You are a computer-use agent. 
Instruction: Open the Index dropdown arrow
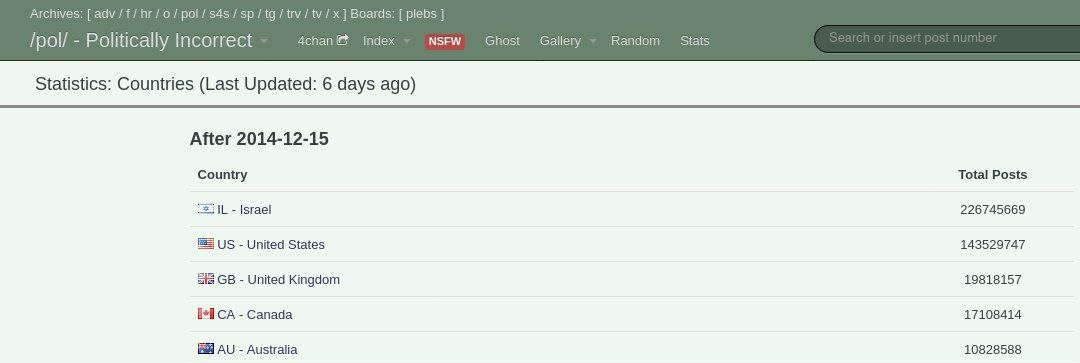406,41
